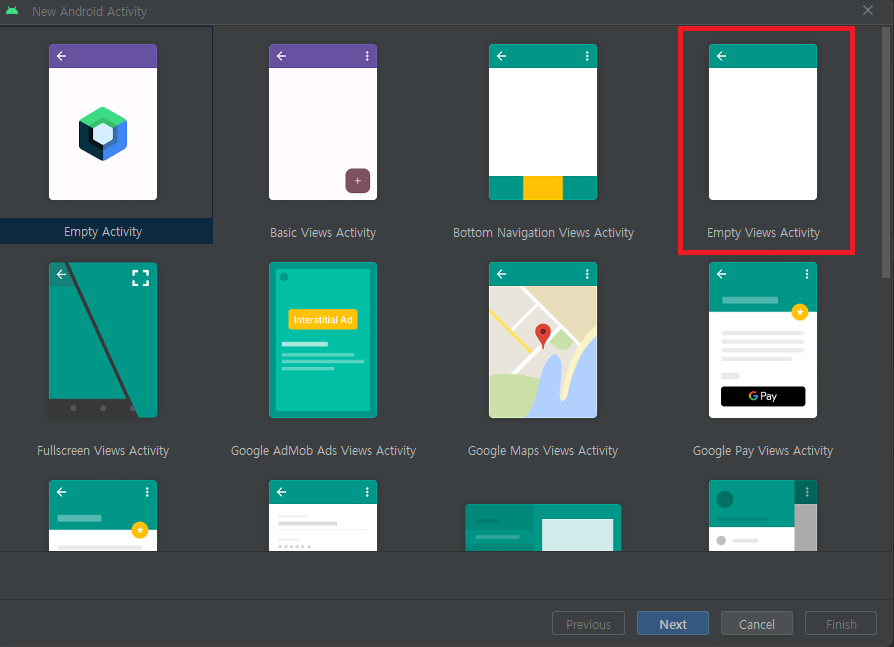Click the template gallery vertical scrollbar
The height and width of the screenshot is (647, 894).
pyautogui.click(x=885, y=152)
